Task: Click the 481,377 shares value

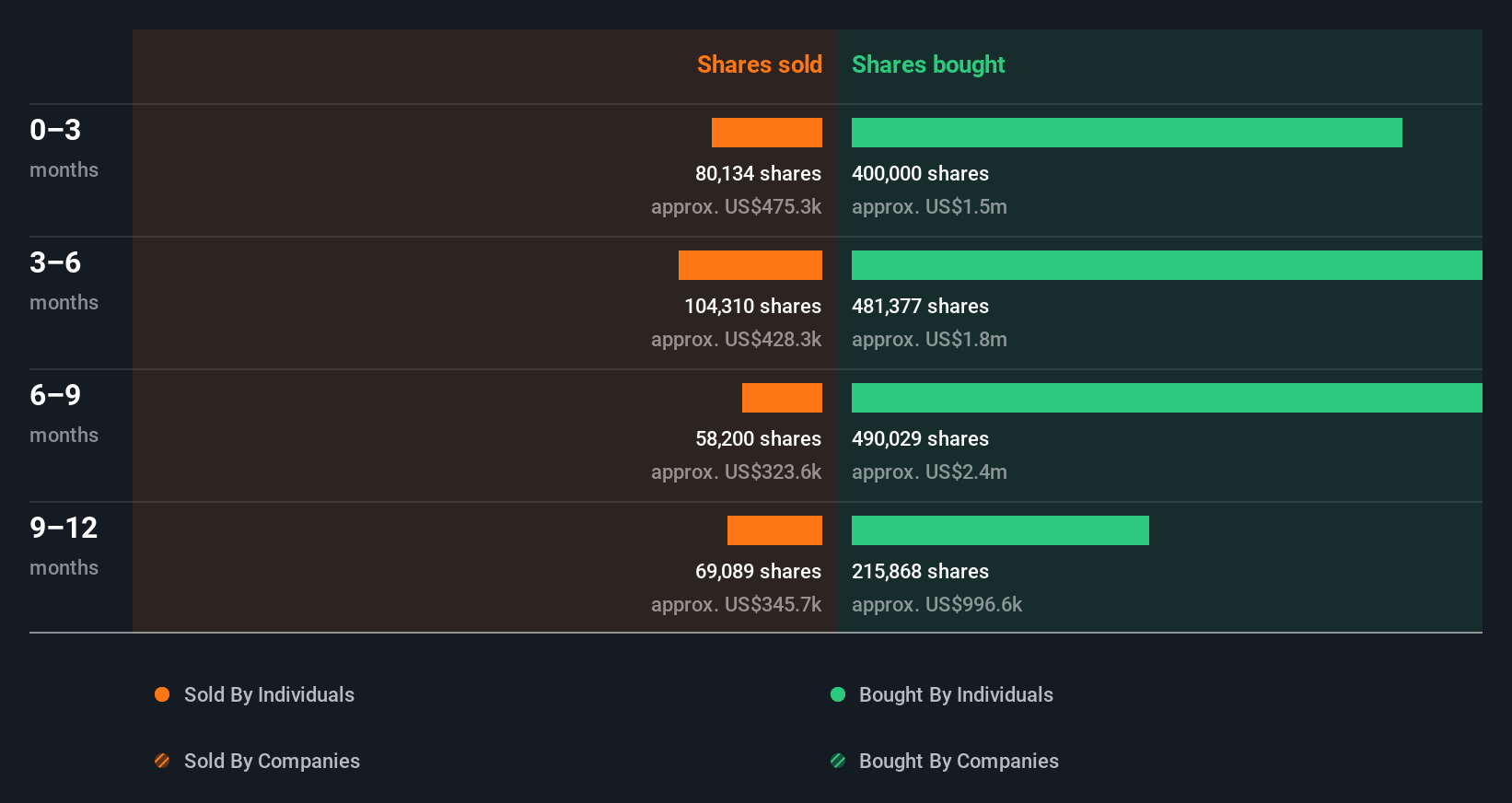Action: click(920, 307)
